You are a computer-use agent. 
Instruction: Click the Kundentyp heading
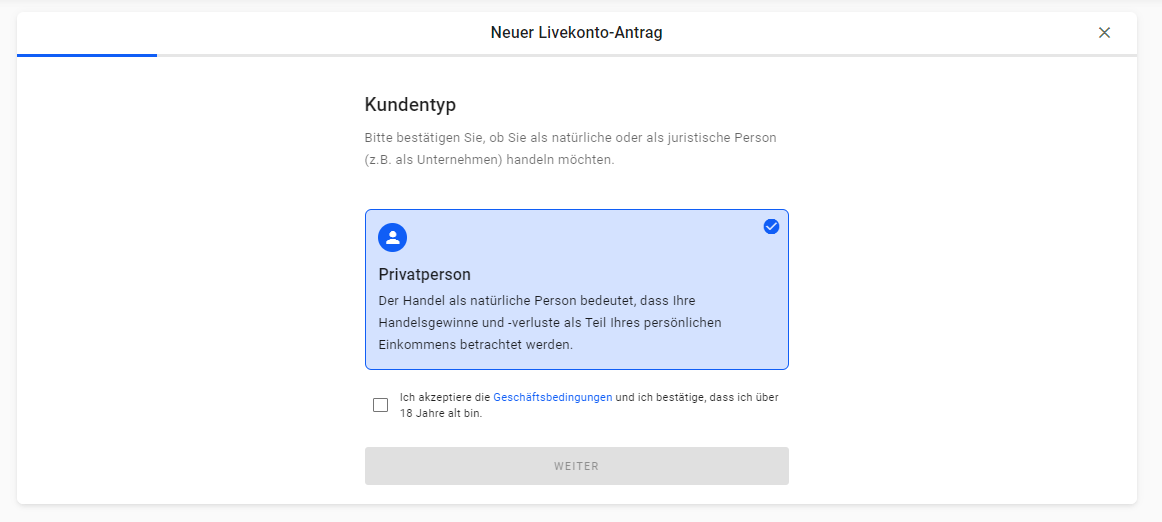pyautogui.click(x=411, y=105)
